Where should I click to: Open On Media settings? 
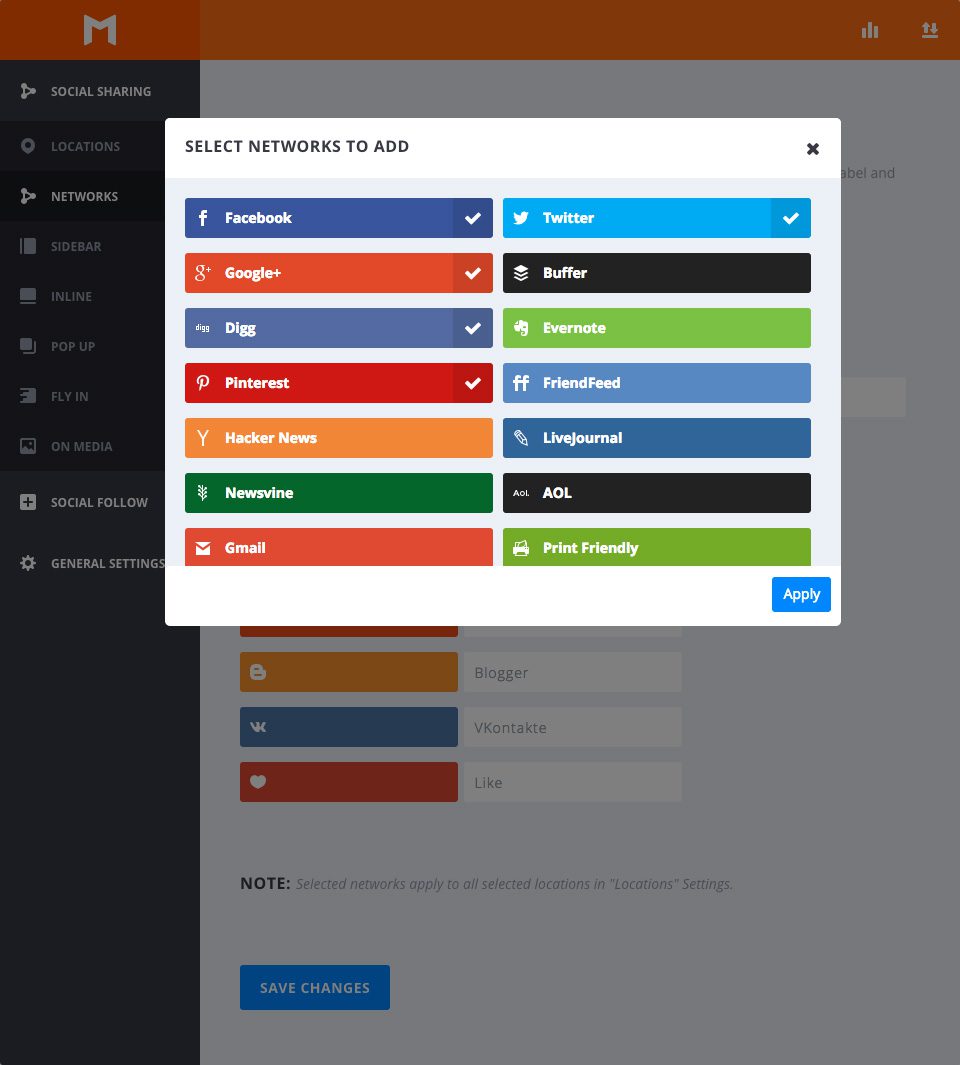click(82, 446)
